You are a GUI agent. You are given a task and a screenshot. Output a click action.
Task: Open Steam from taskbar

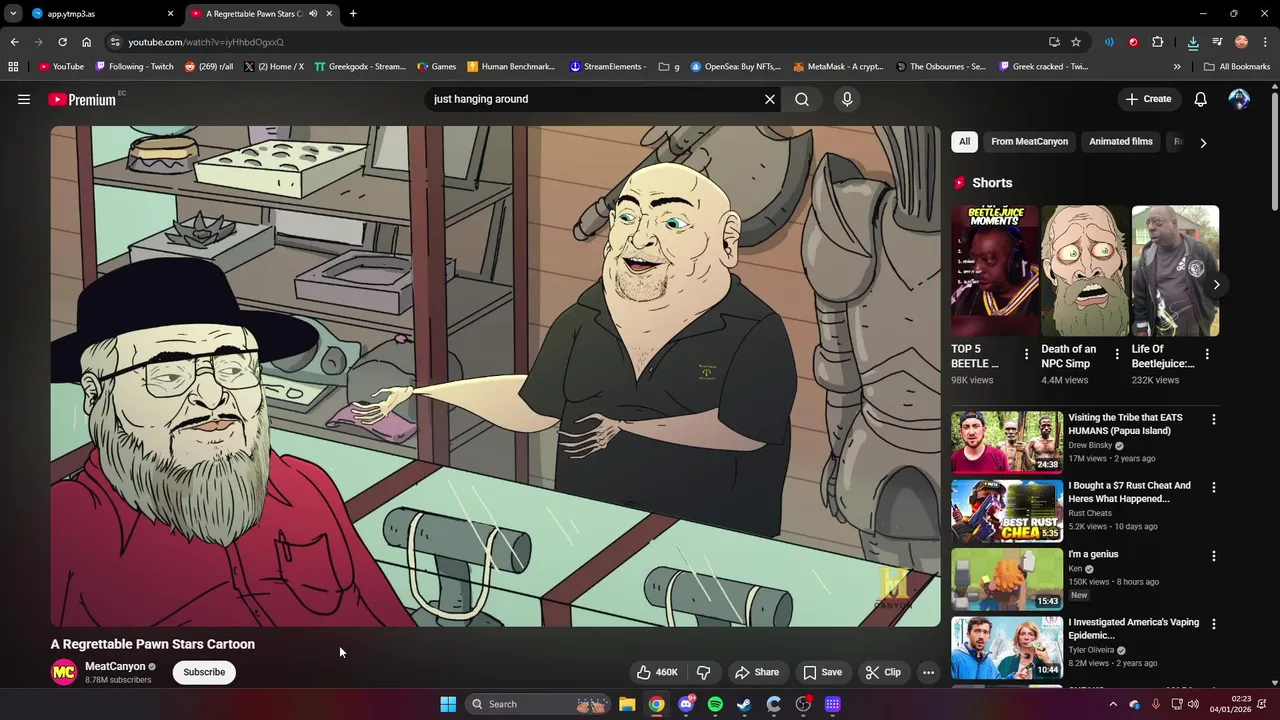coord(744,704)
